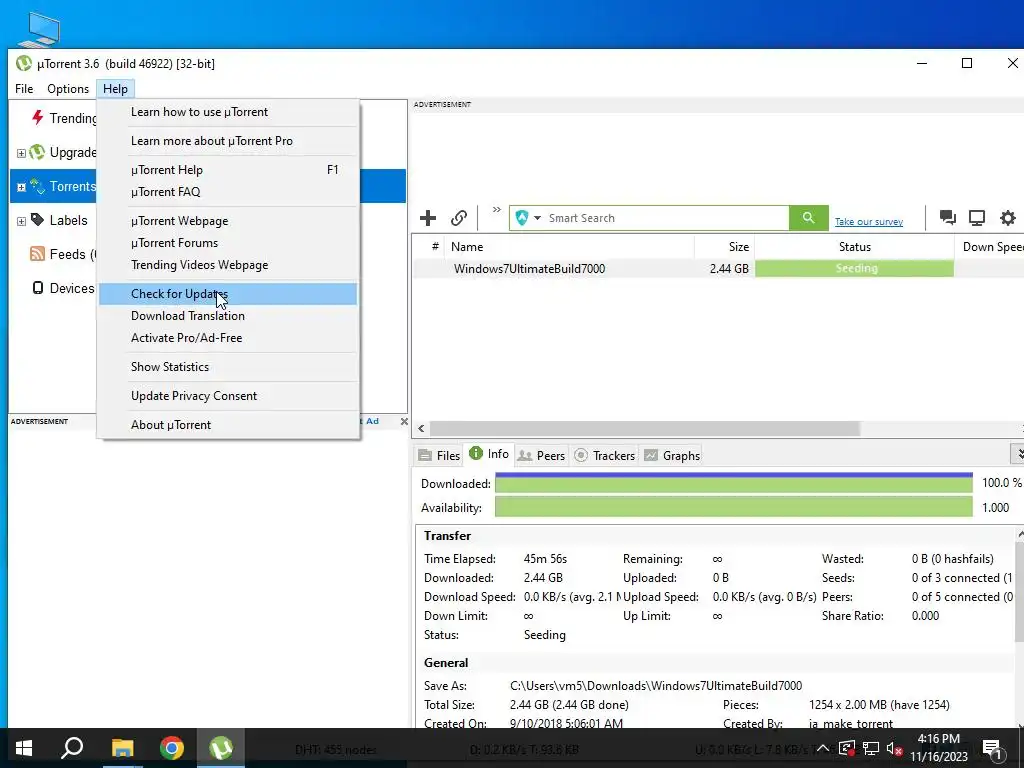
Task: Click the Torrents sidebar arrows icon
Action: [x=37, y=186]
